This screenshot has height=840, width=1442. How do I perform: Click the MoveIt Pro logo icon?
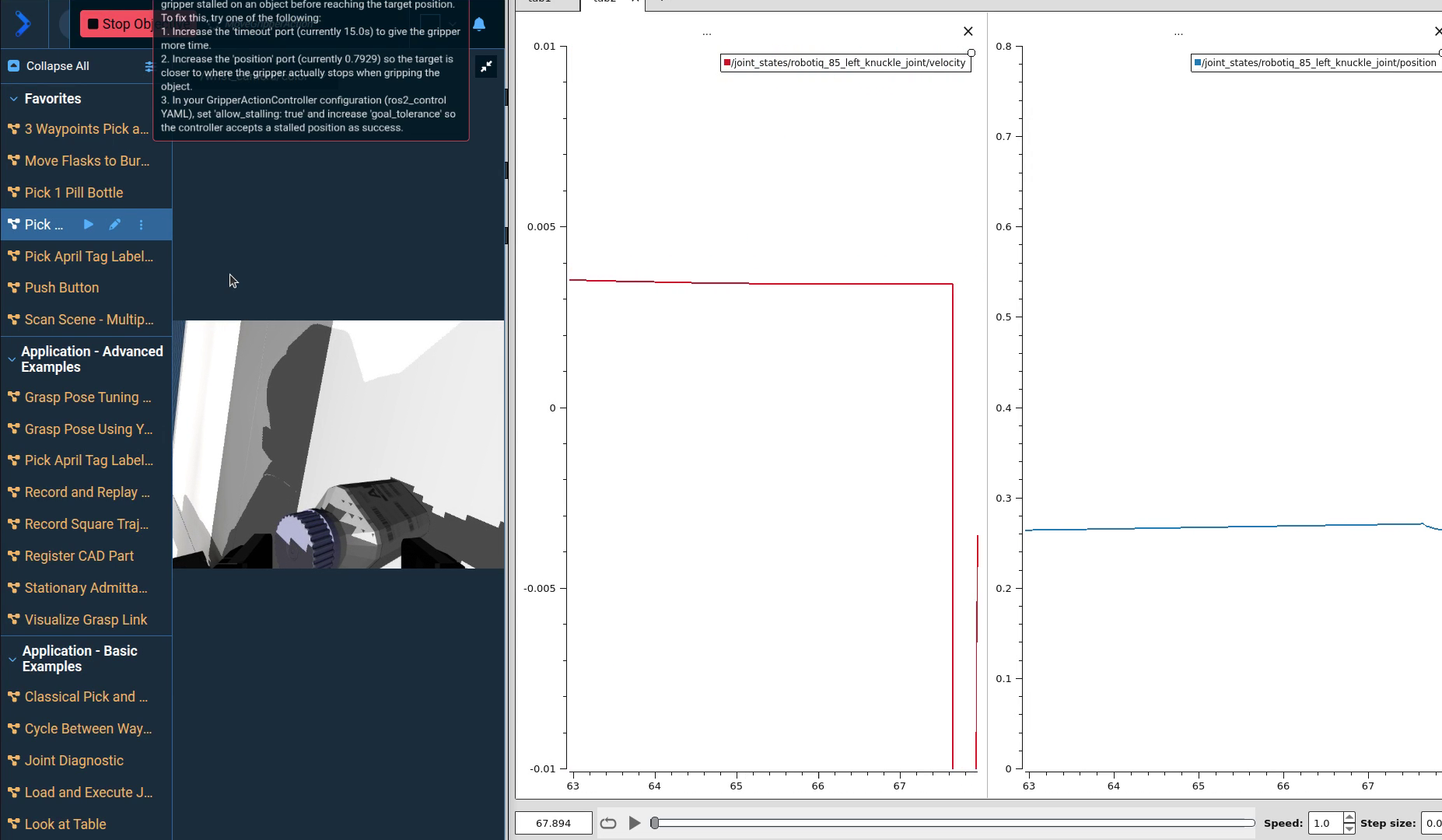(x=23, y=24)
